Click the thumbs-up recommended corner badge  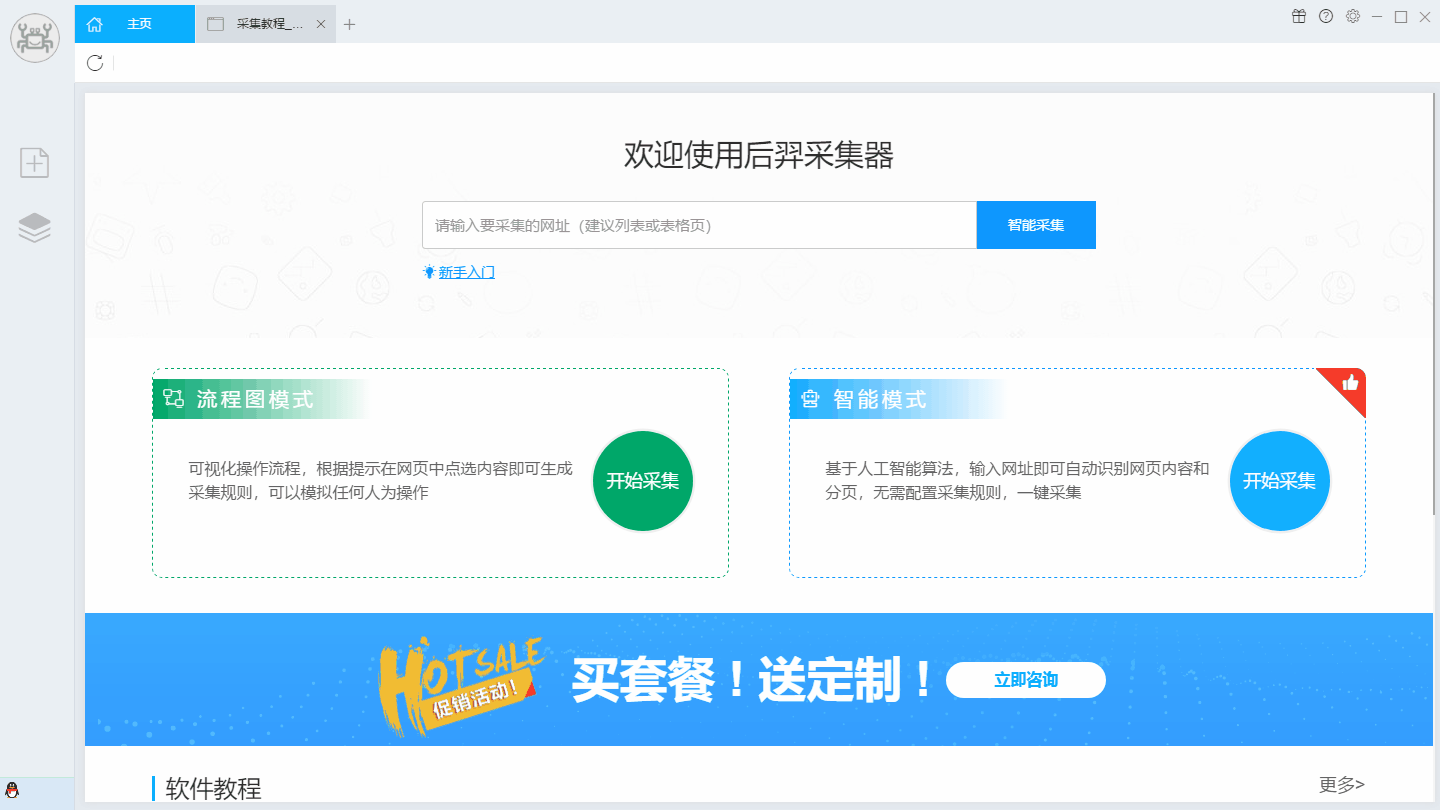1349,383
